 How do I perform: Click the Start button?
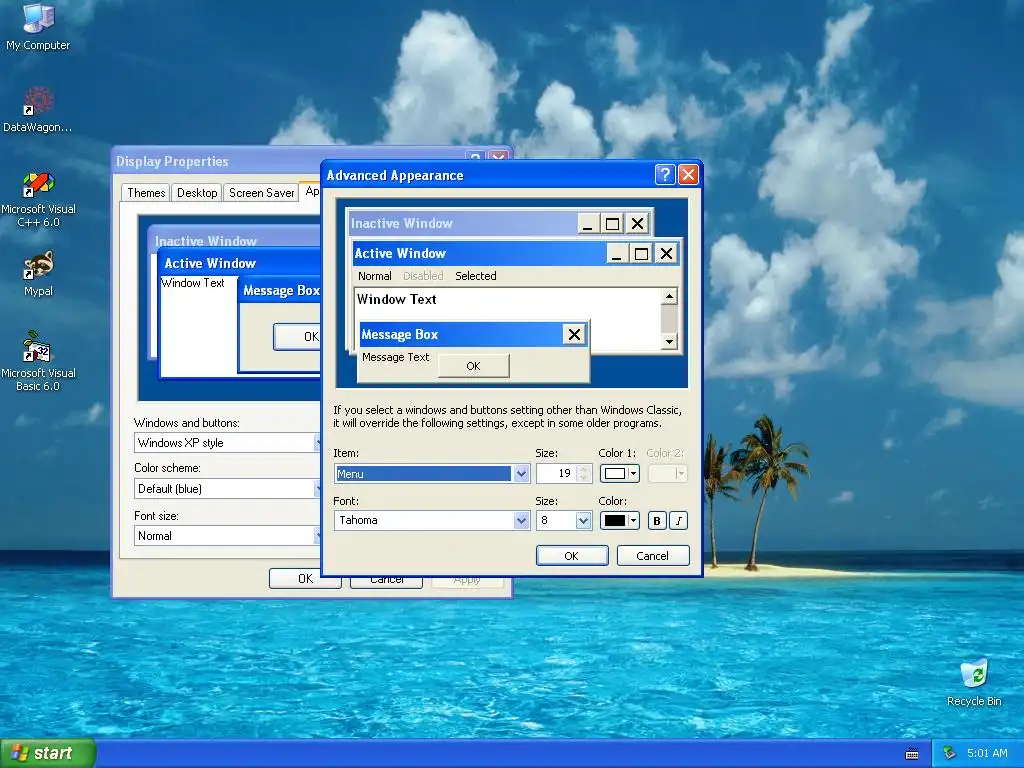pos(48,753)
